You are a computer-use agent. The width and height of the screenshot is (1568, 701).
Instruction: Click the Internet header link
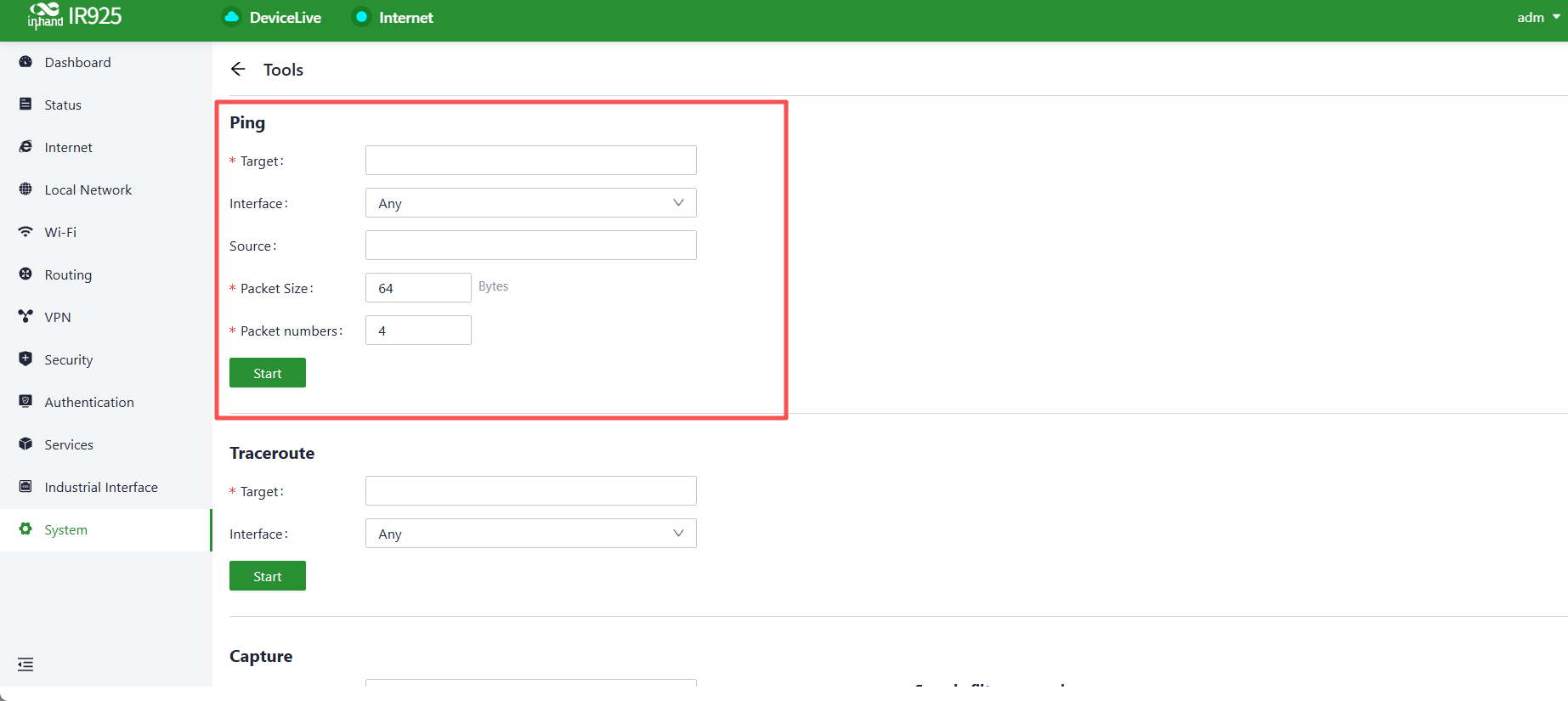click(406, 17)
